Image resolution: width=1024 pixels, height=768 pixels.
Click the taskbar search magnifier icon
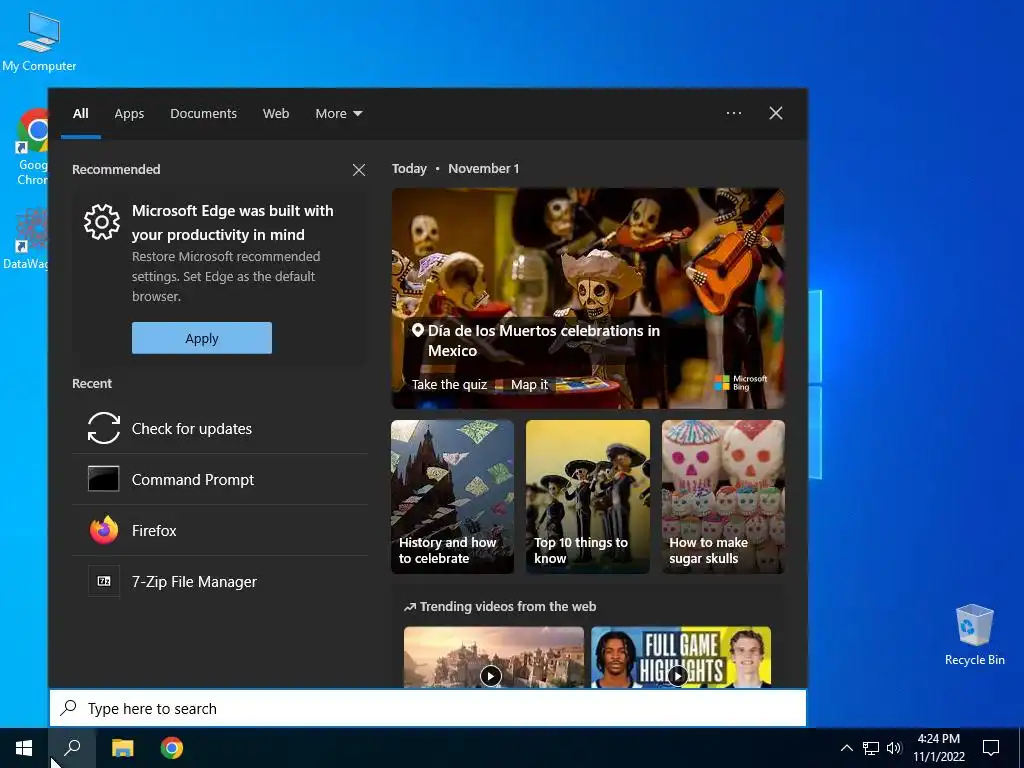(72, 748)
